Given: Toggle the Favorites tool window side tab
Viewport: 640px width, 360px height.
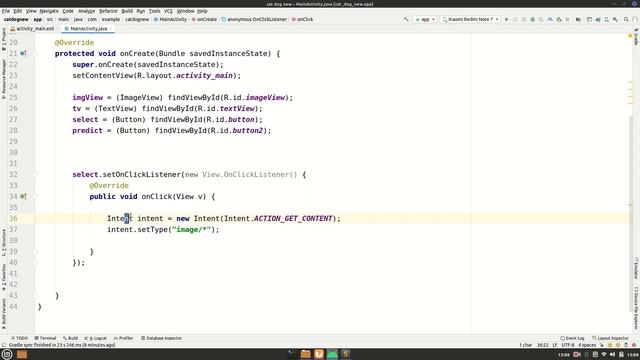Looking at the screenshot, I should click(4, 278).
